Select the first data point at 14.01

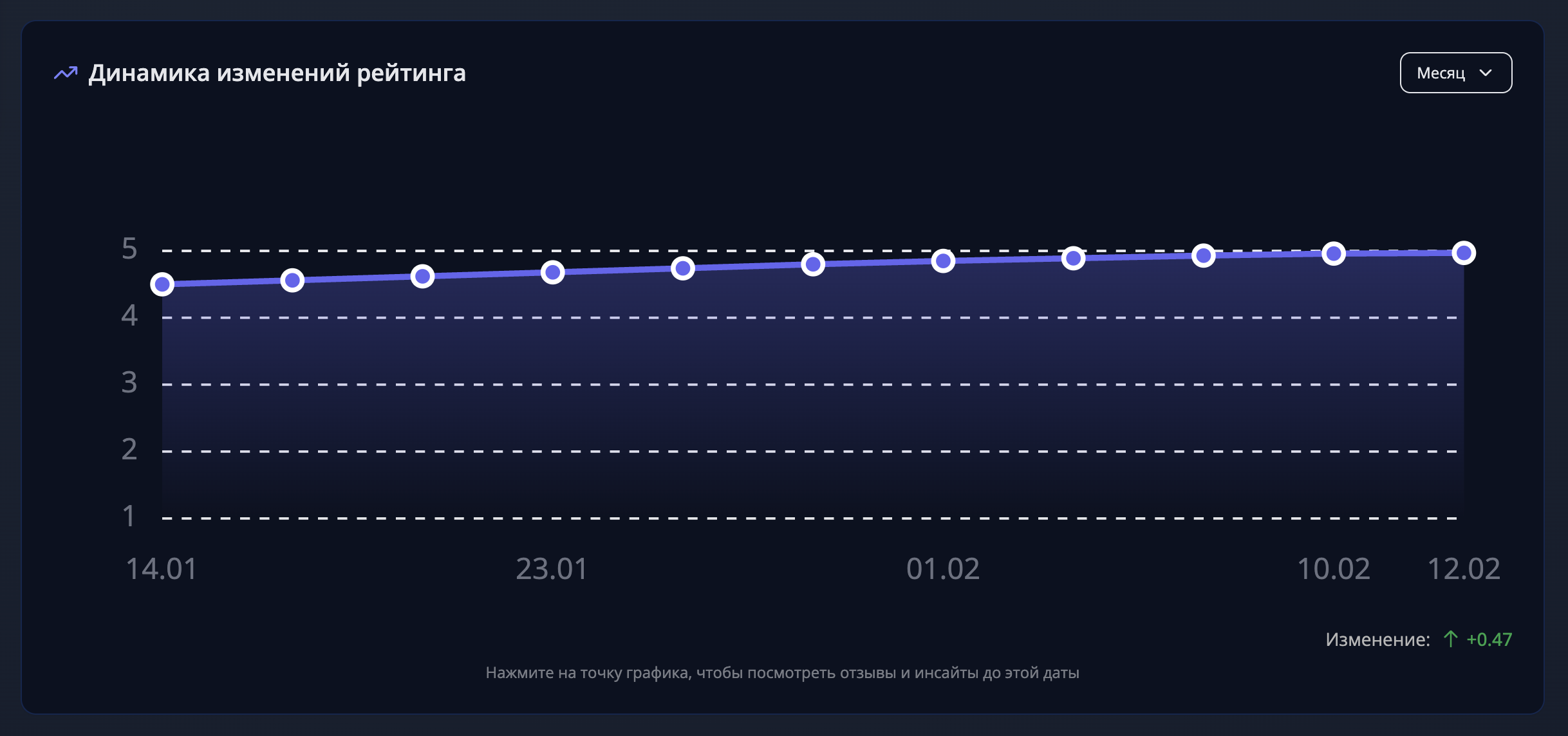point(162,284)
